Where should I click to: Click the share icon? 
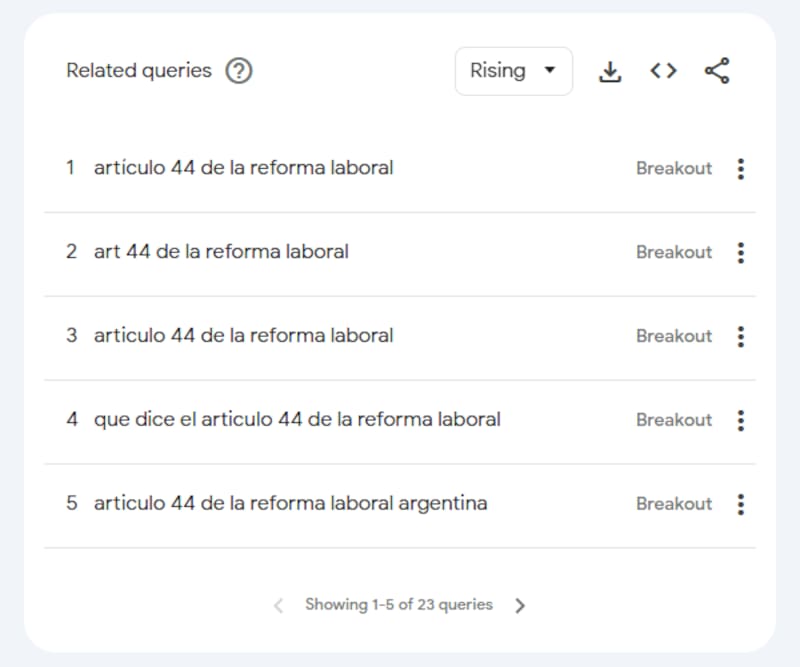point(716,71)
